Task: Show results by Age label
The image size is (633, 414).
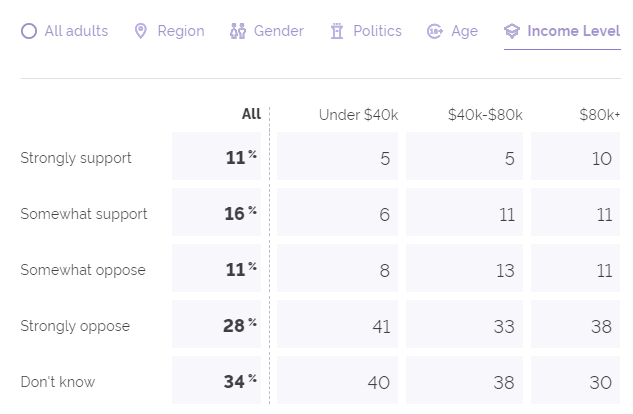Action: click(464, 31)
